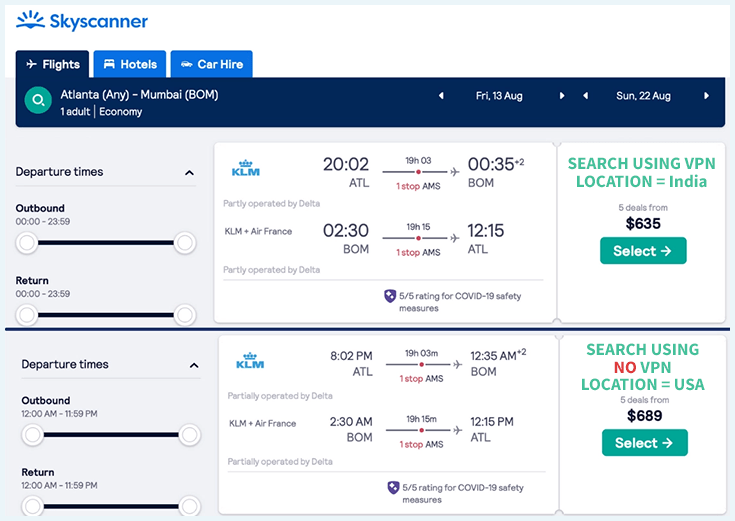
Task: Switch to the Hotels tab
Action: [130, 64]
